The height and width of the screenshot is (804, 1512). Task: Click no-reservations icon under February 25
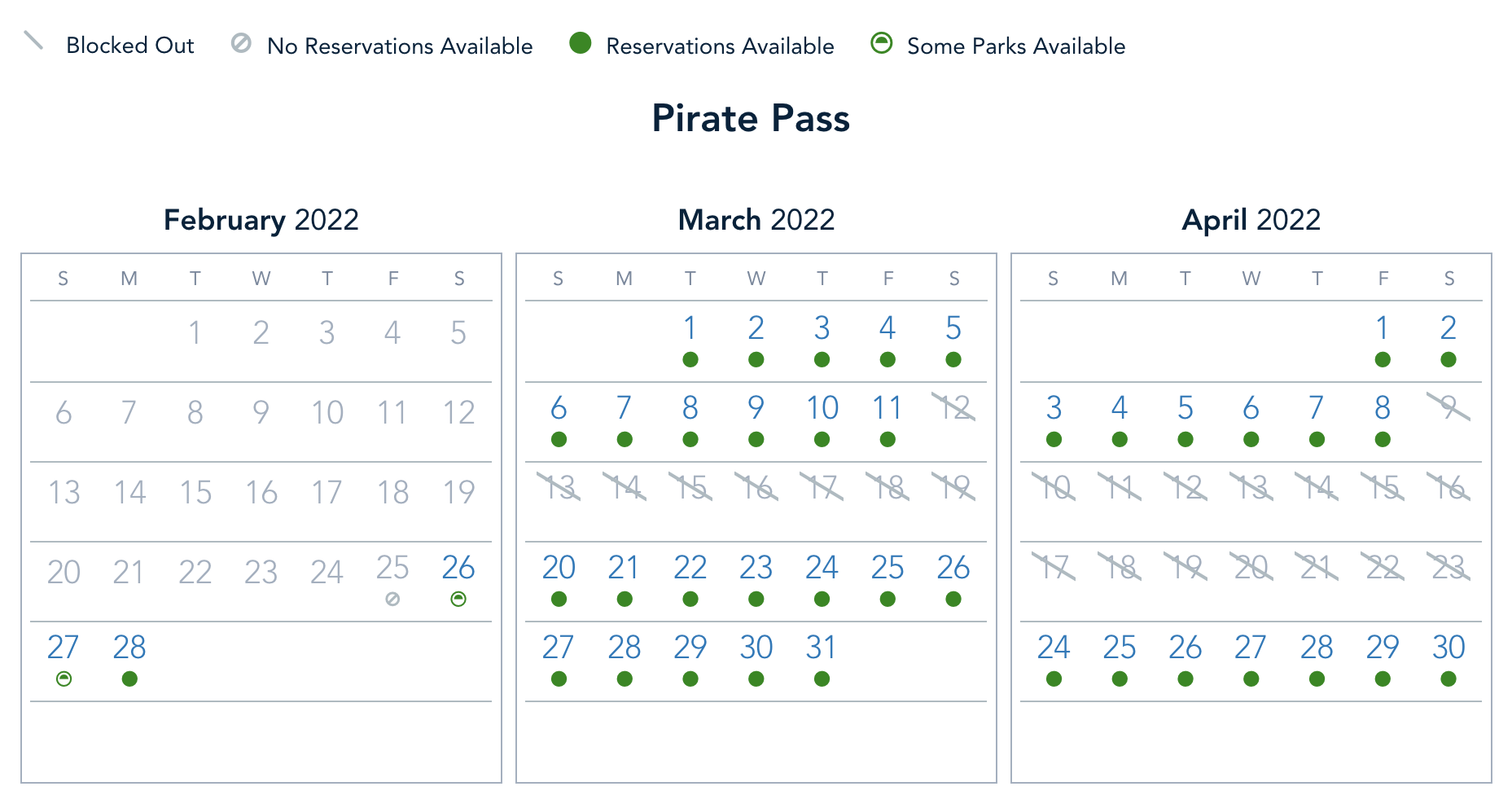point(392,600)
